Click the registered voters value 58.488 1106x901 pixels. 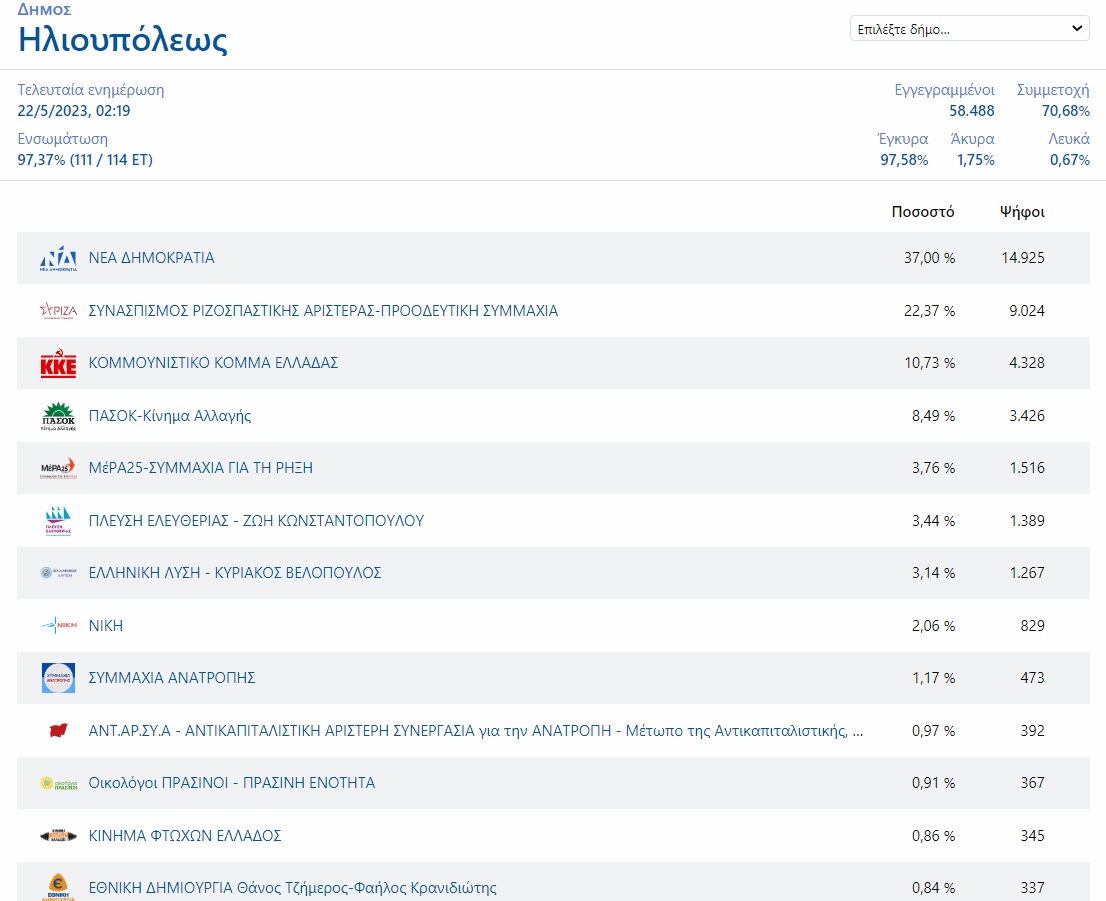(x=972, y=111)
